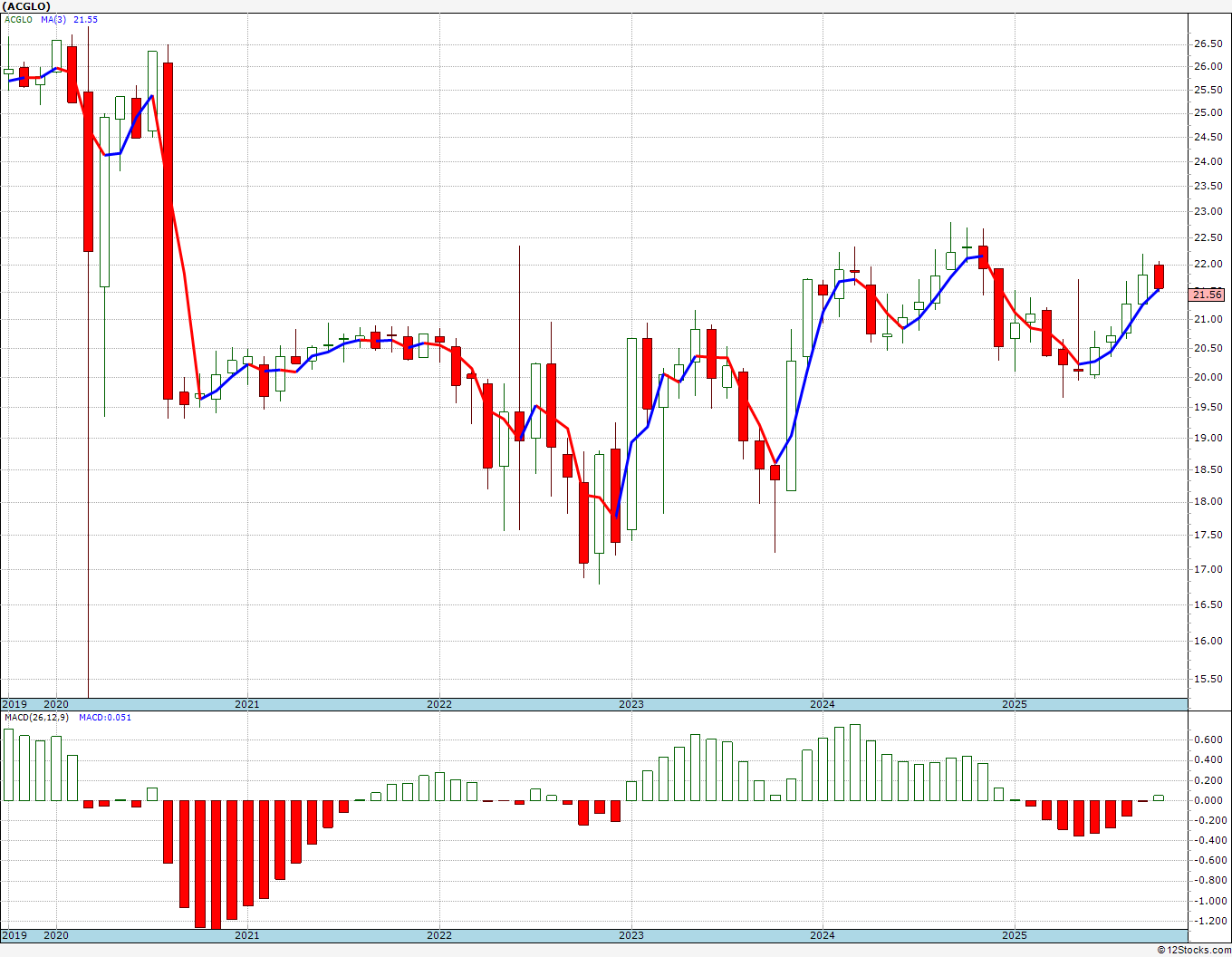Viewport: 1232px width, 957px height.
Task: Click the 2023 label on price time axis
Action: (631, 704)
